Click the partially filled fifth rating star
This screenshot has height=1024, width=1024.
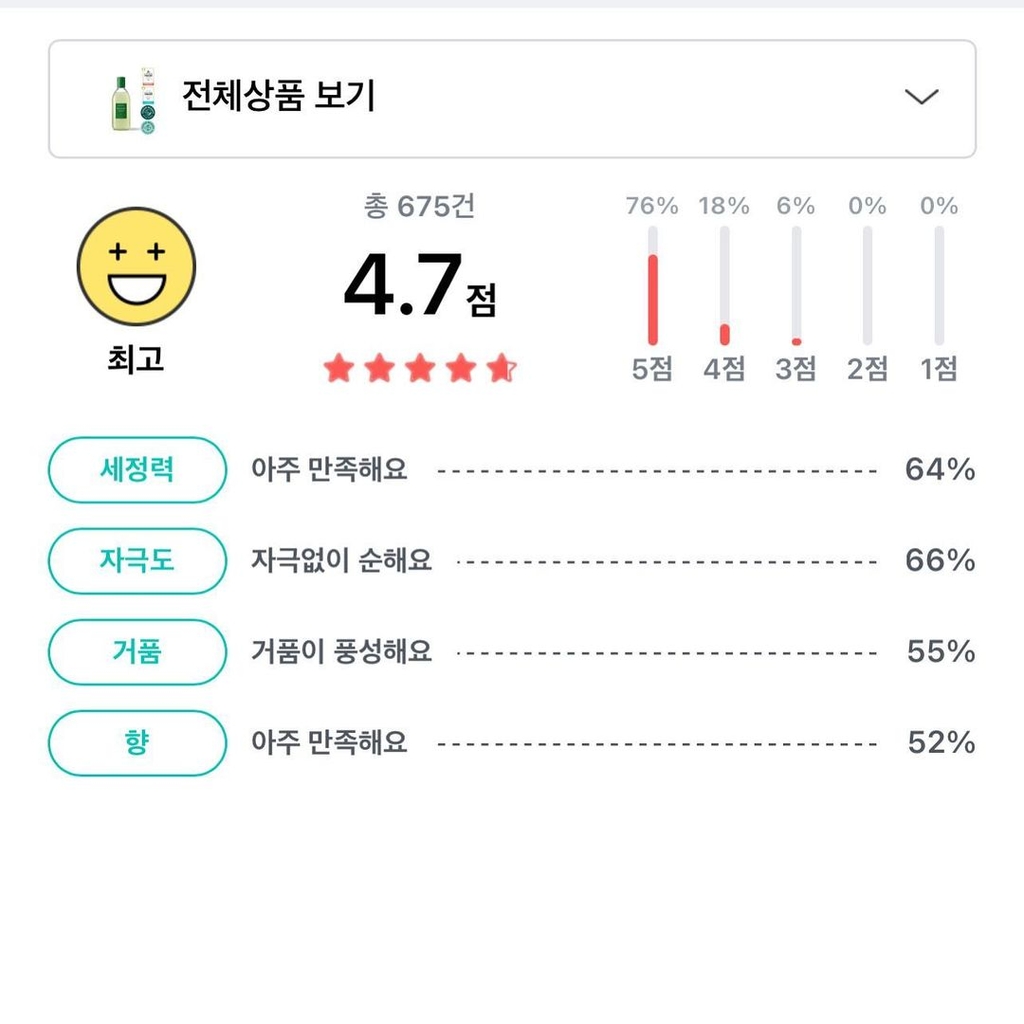click(502, 368)
